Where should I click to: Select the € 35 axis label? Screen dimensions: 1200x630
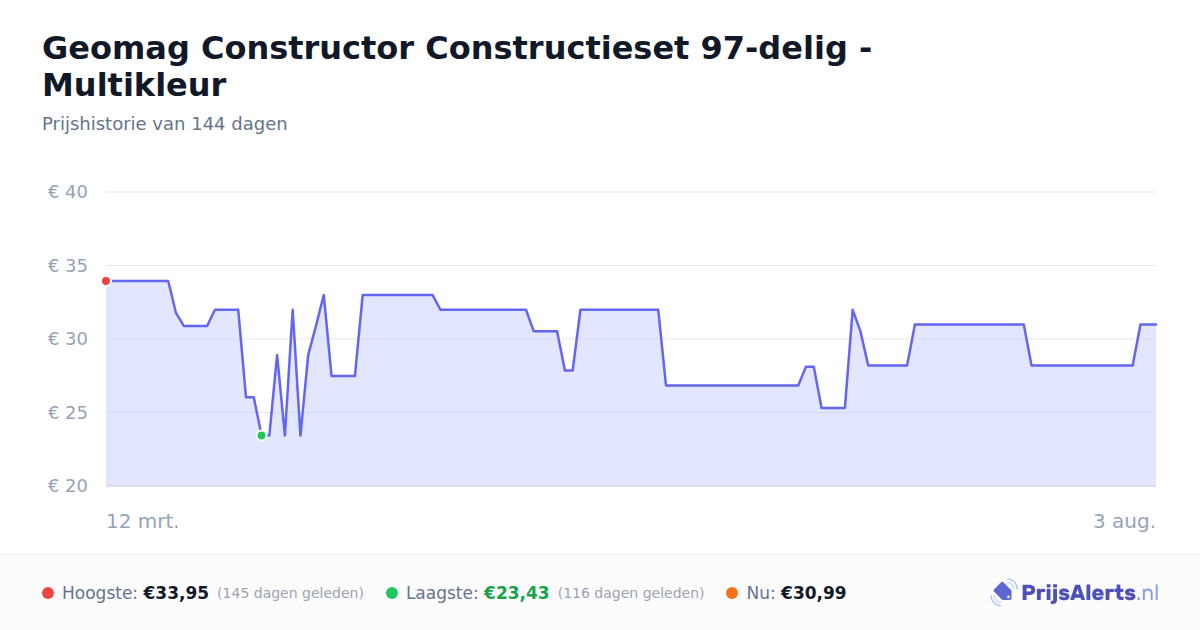click(69, 266)
